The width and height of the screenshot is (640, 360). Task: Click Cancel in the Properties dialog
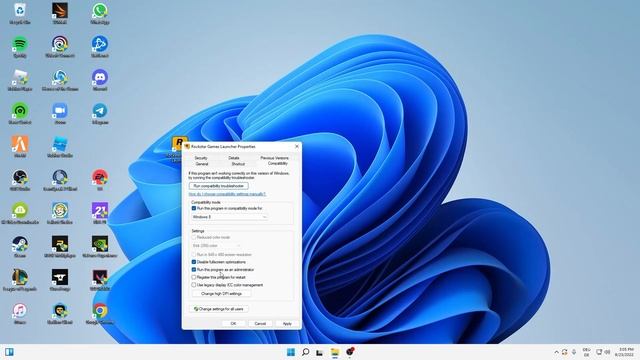(260, 323)
